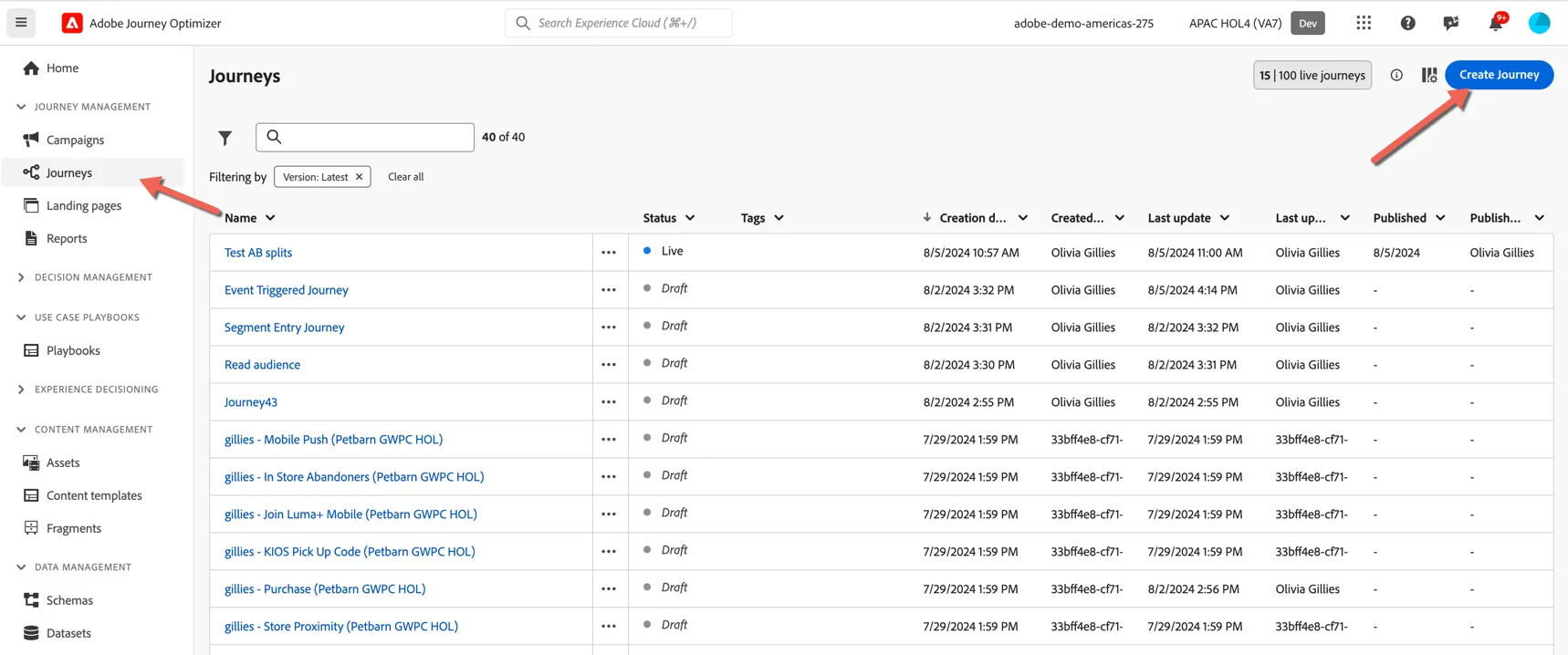The width and height of the screenshot is (1568, 655).
Task: Open column customization settings icon
Action: 1429,75
